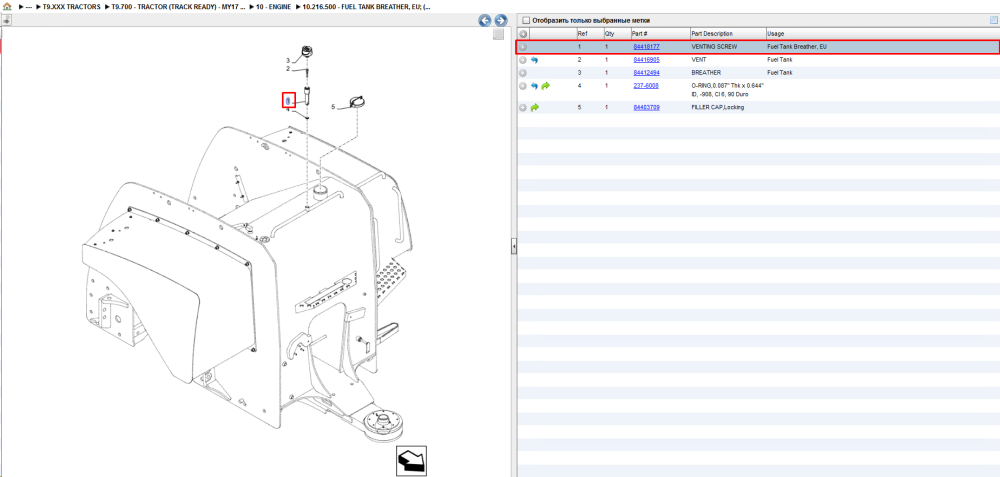The height and width of the screenshot is (477, 1000).
Task: Select callout number 2 in the diagram
Action: coord(288,68)
